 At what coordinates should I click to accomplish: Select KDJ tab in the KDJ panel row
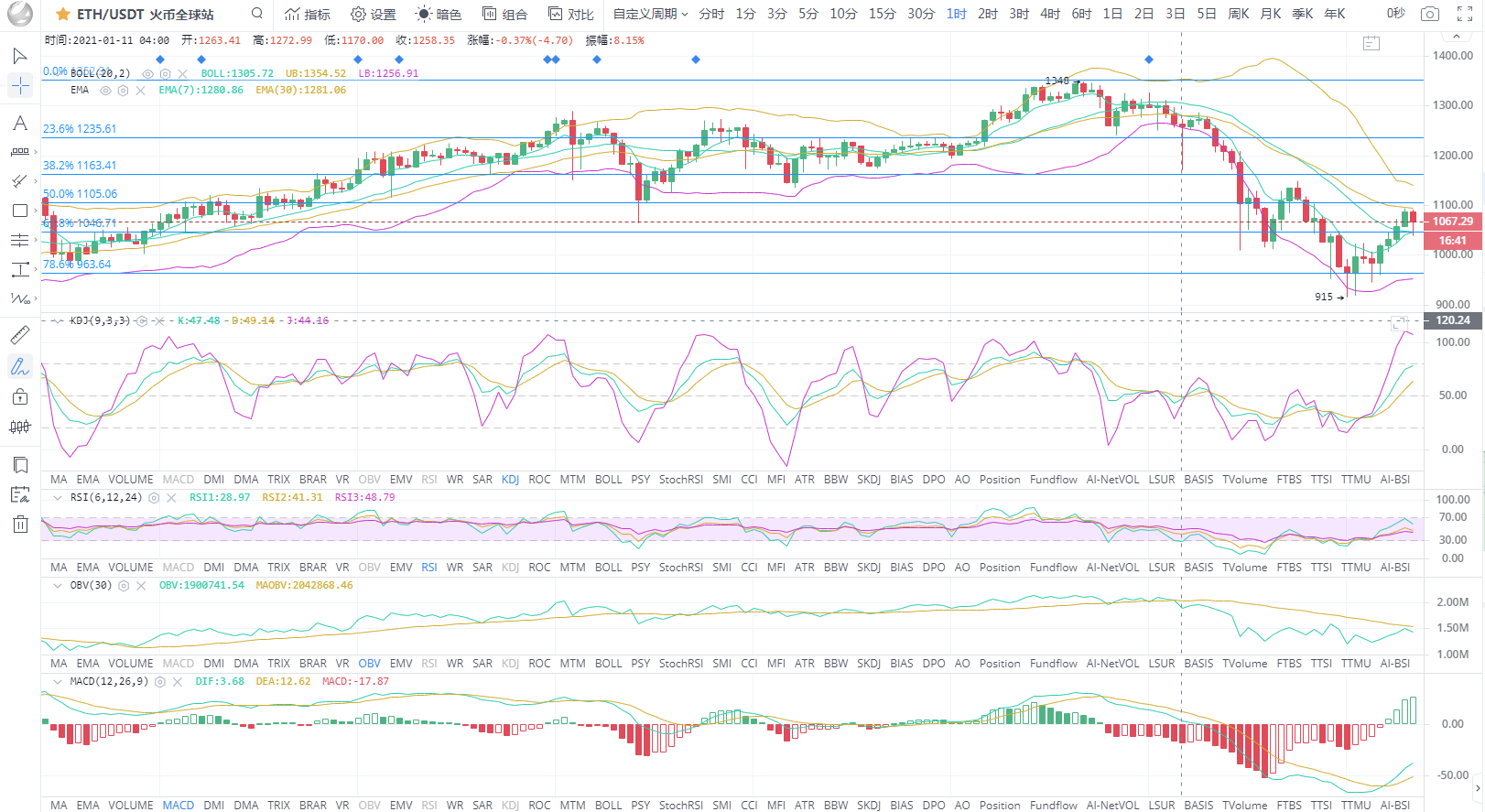pyautogui.click(x=511, y=480)
